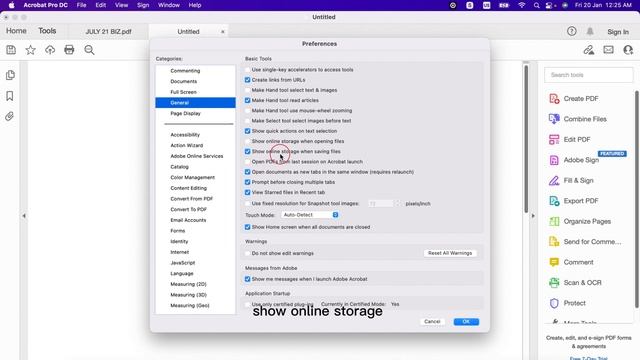Open the Edit menu
The height and width of the screenshot is (360, 640).
[x=100, y=5]
